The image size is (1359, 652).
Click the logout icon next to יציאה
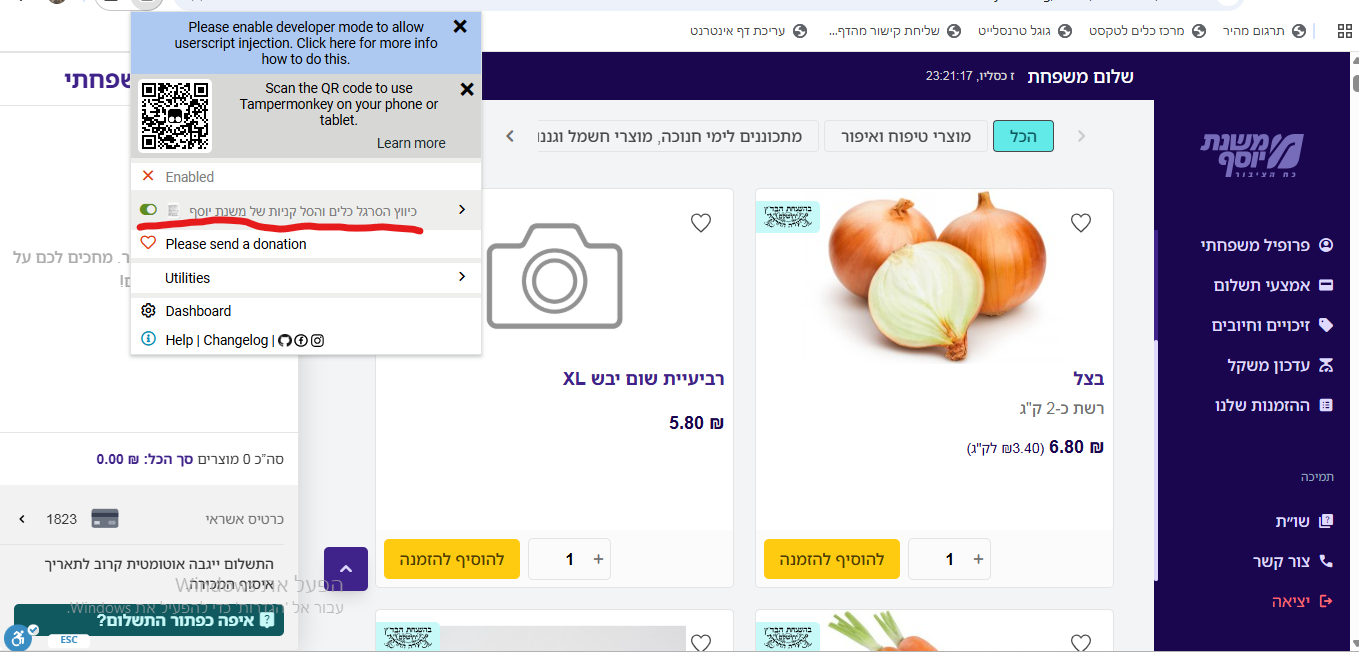(1326, 601)
